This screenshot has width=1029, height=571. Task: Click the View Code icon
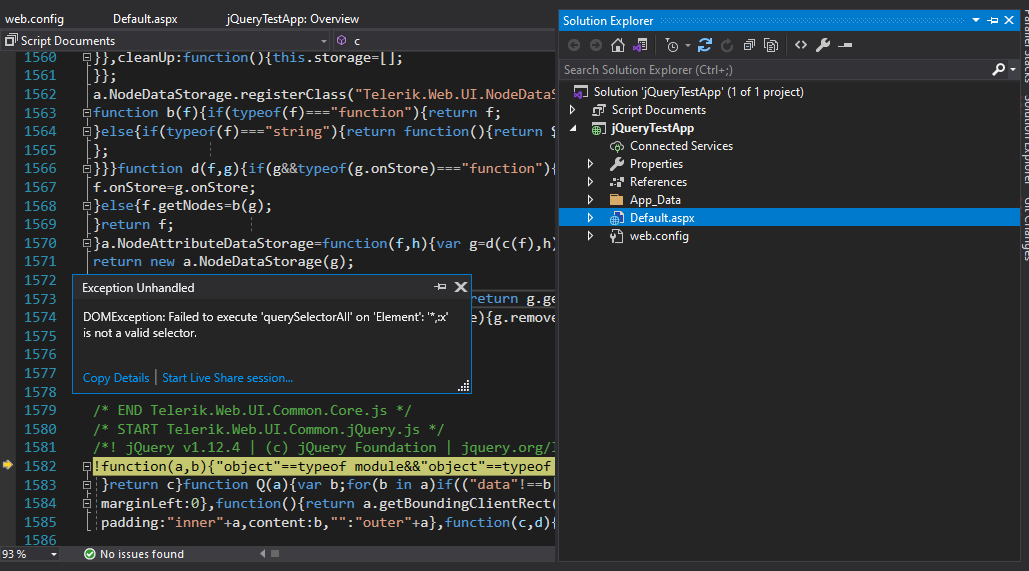(801, 45)
